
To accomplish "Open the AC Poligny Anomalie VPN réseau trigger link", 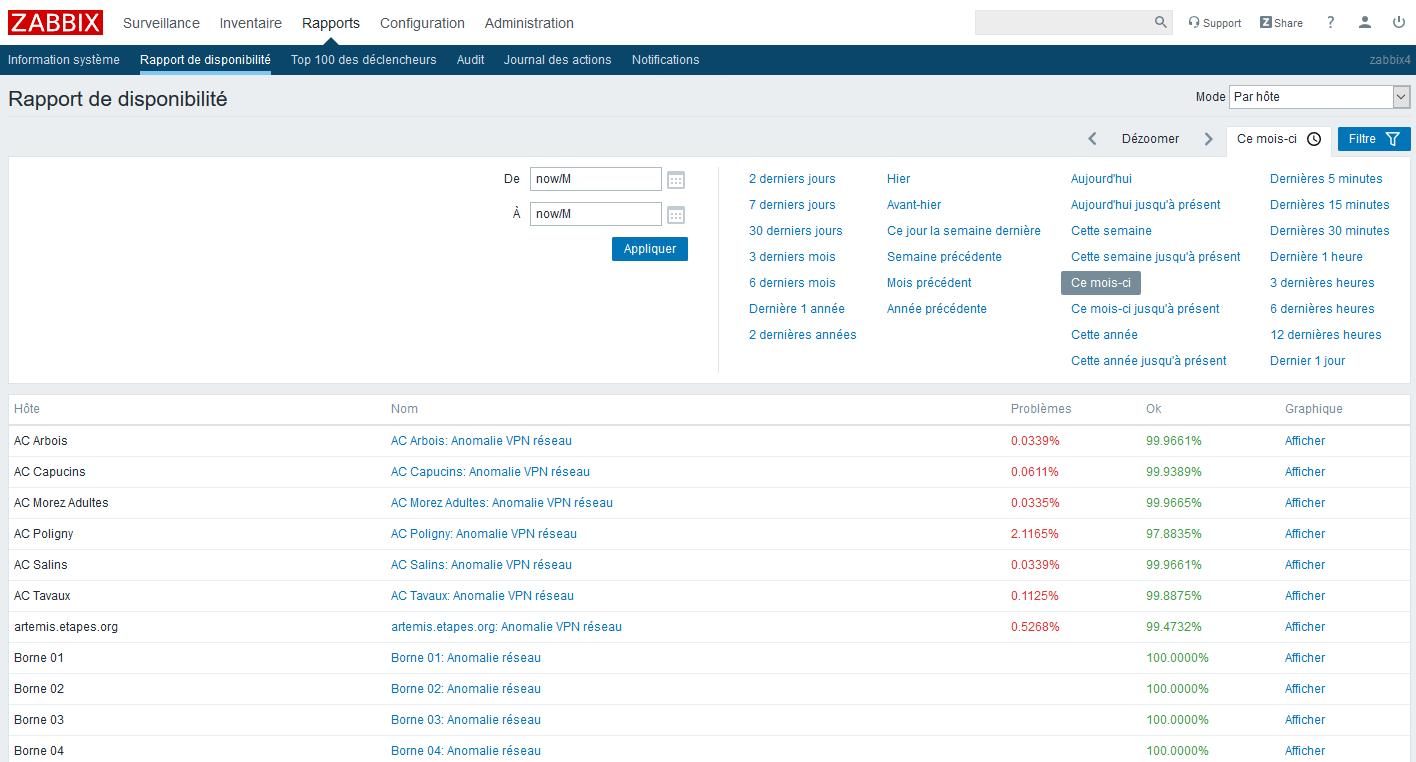I will click(483, 533).
